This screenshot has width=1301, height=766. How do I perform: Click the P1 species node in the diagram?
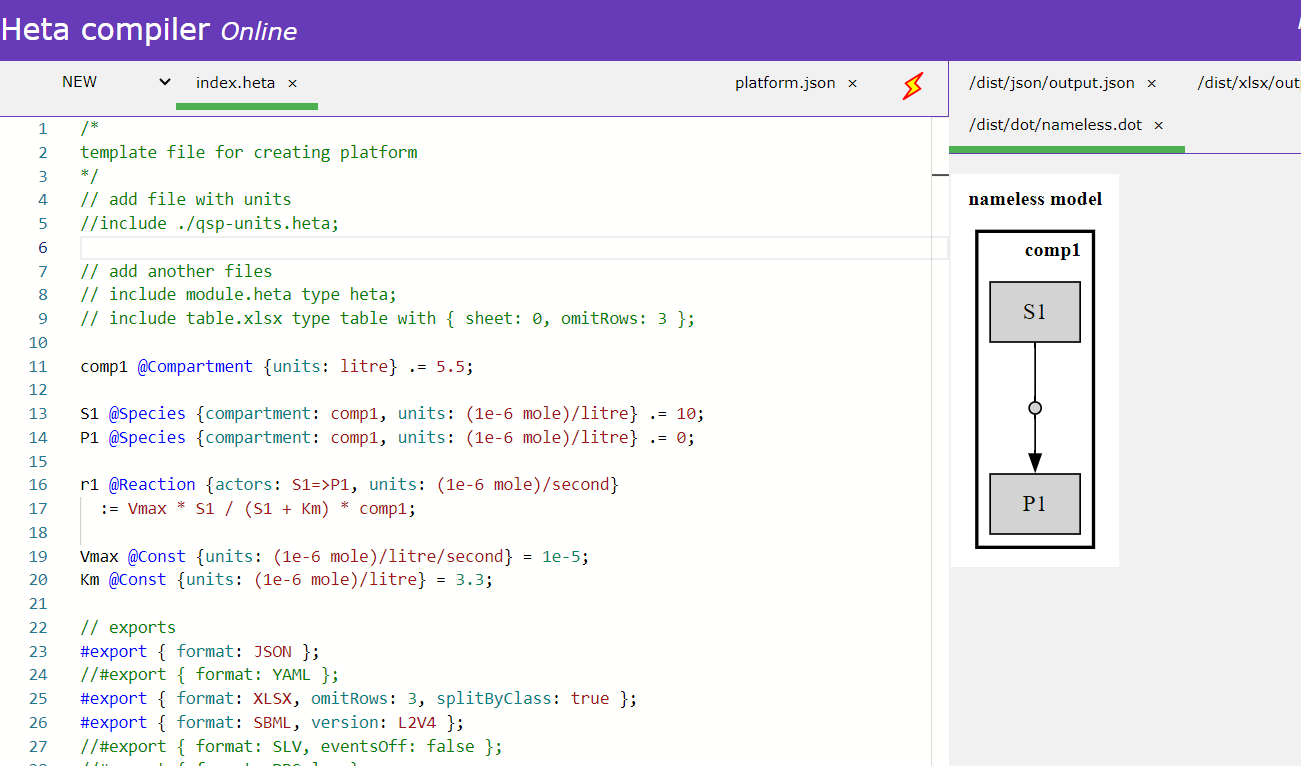click(x=1034, y=504)
